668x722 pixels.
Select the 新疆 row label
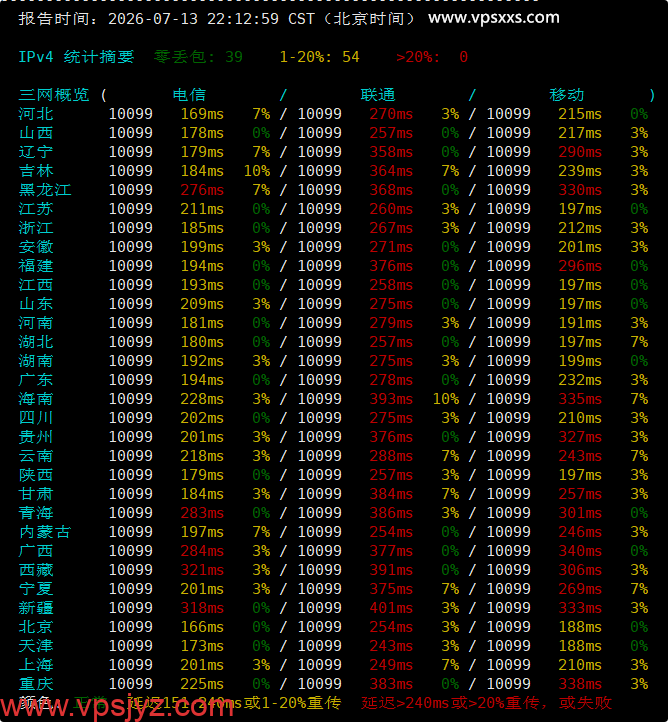pyautogui.click(x=36, y=608)
